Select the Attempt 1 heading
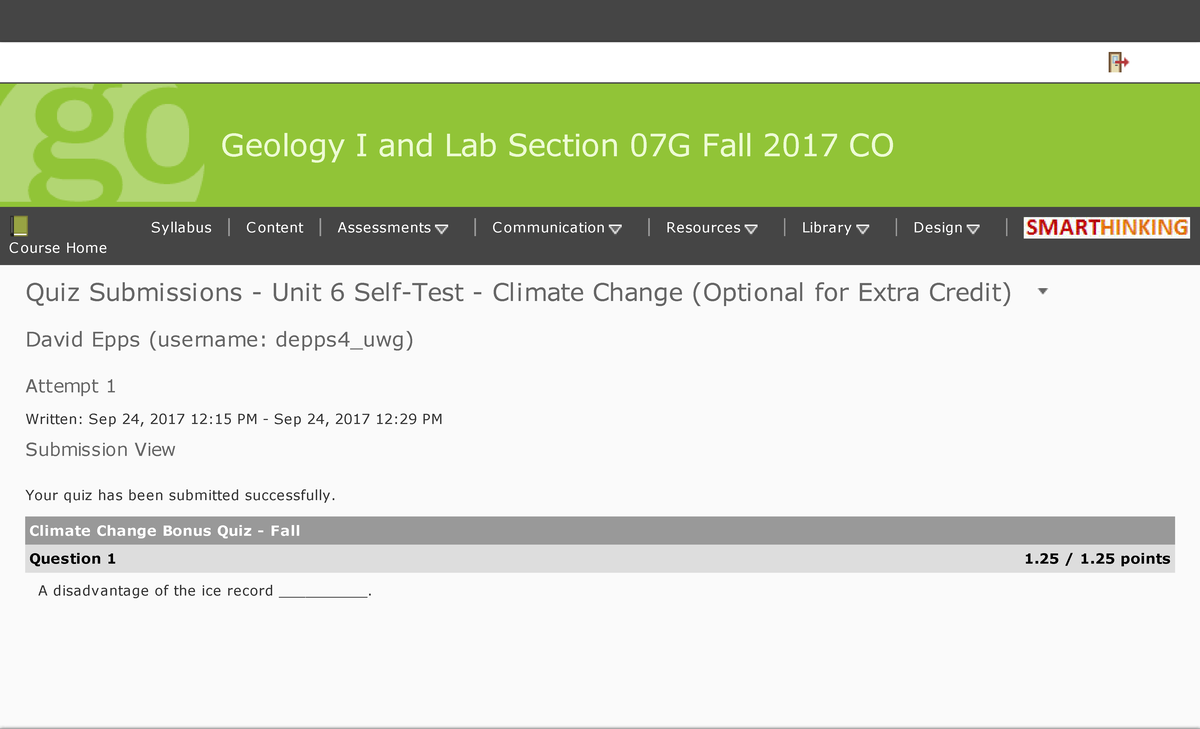This screenshot has width=1200, height=729. point(70,386)
